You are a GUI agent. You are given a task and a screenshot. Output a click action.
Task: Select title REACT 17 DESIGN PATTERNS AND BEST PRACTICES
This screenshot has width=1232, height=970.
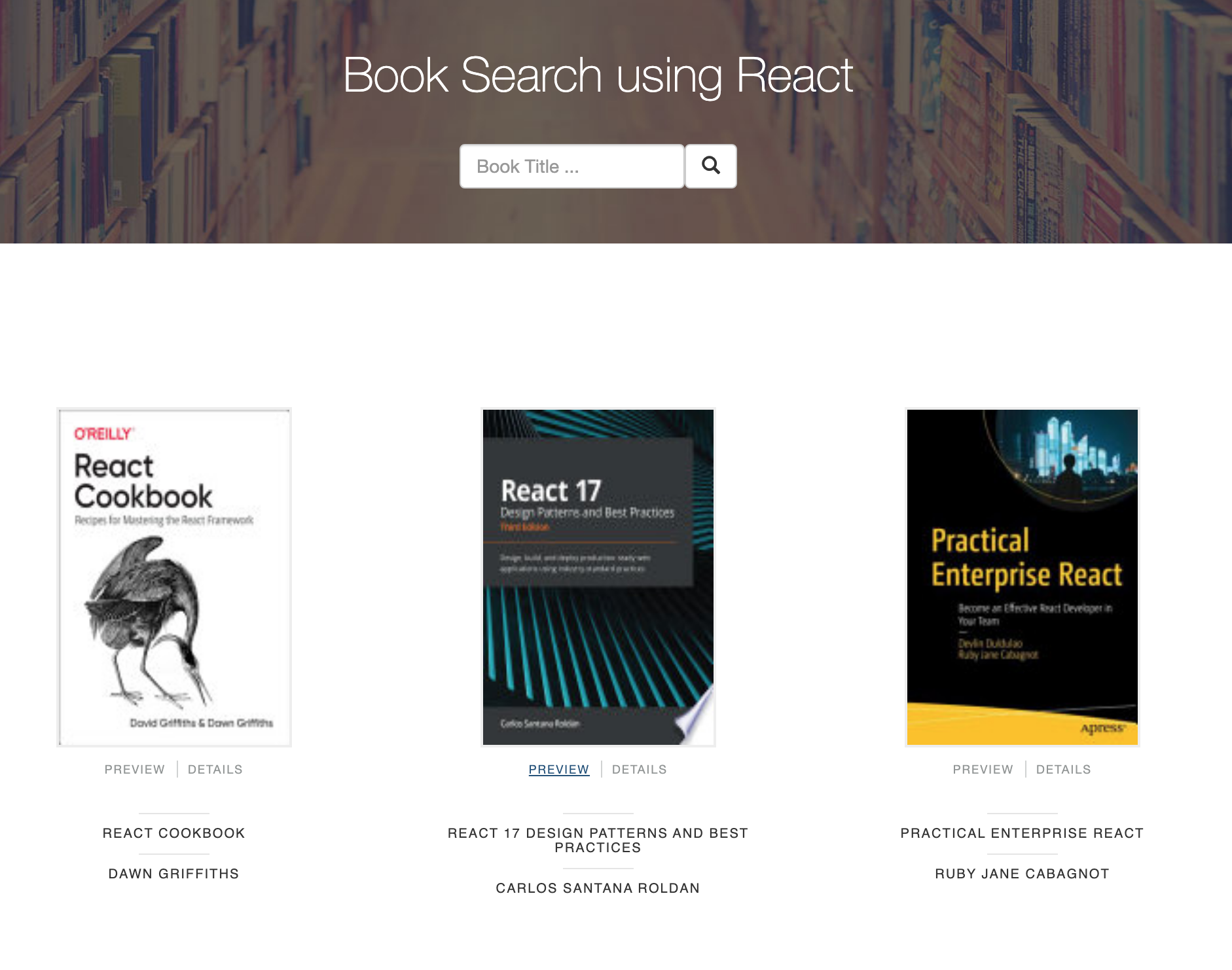click(x=598, y=840)
